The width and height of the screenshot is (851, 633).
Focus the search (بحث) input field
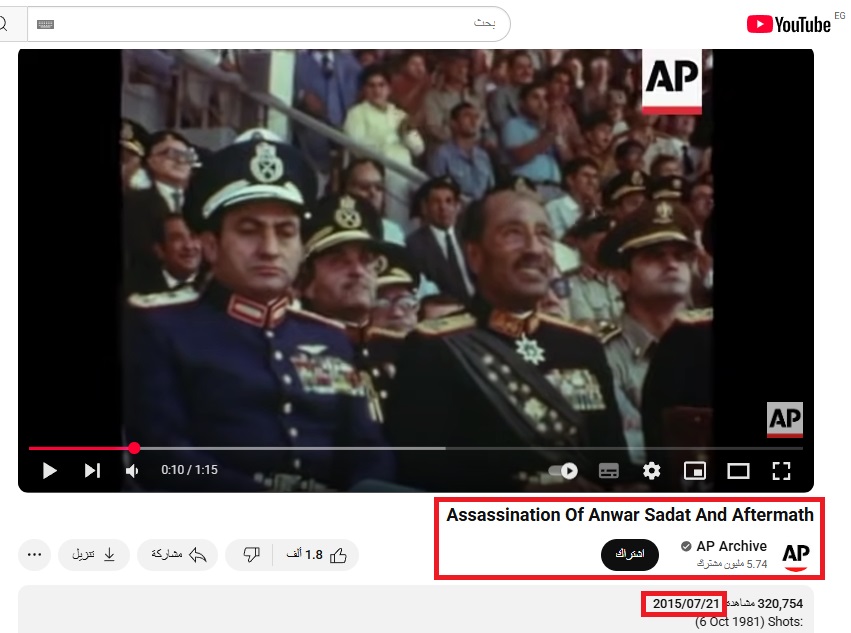(x=269, y=24)
